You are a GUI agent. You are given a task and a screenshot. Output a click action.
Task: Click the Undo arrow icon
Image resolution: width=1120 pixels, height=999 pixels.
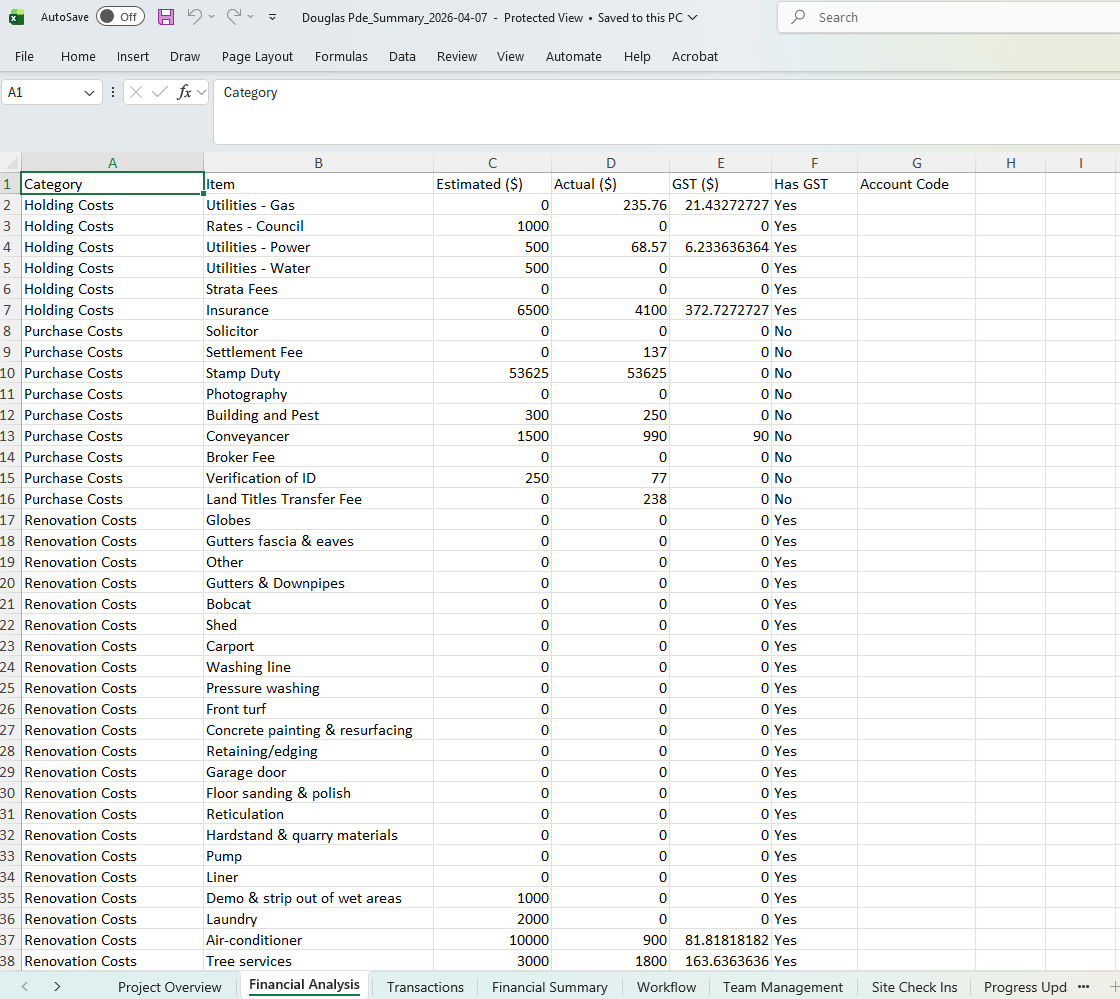click(194, 16)
